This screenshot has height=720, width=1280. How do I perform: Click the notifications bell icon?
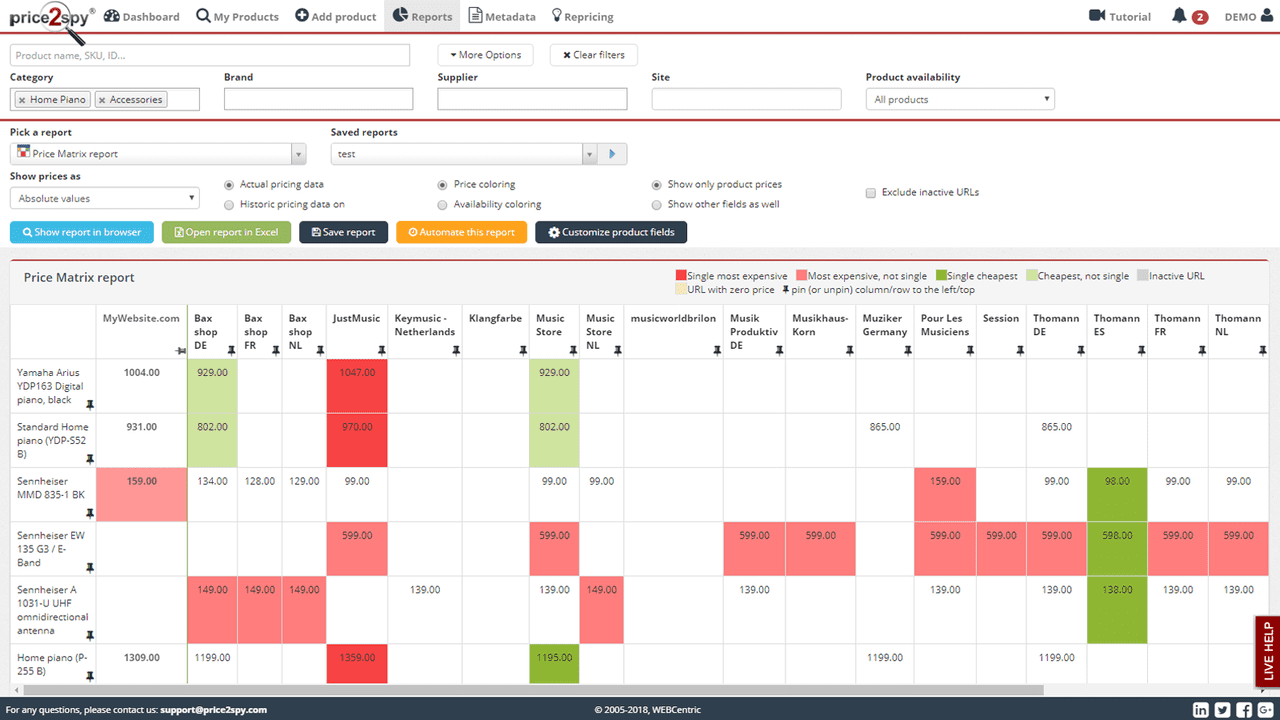click(x=1179, y=16)
